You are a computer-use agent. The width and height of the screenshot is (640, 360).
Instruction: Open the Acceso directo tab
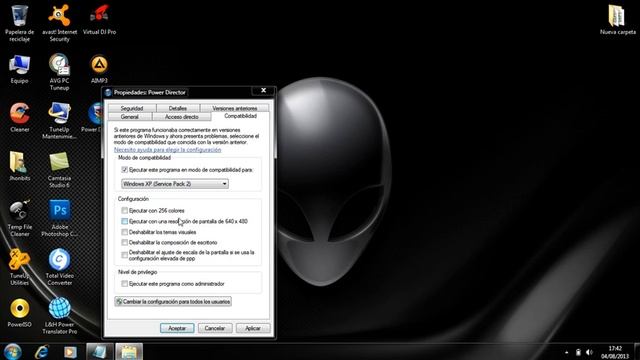(182, 117)
